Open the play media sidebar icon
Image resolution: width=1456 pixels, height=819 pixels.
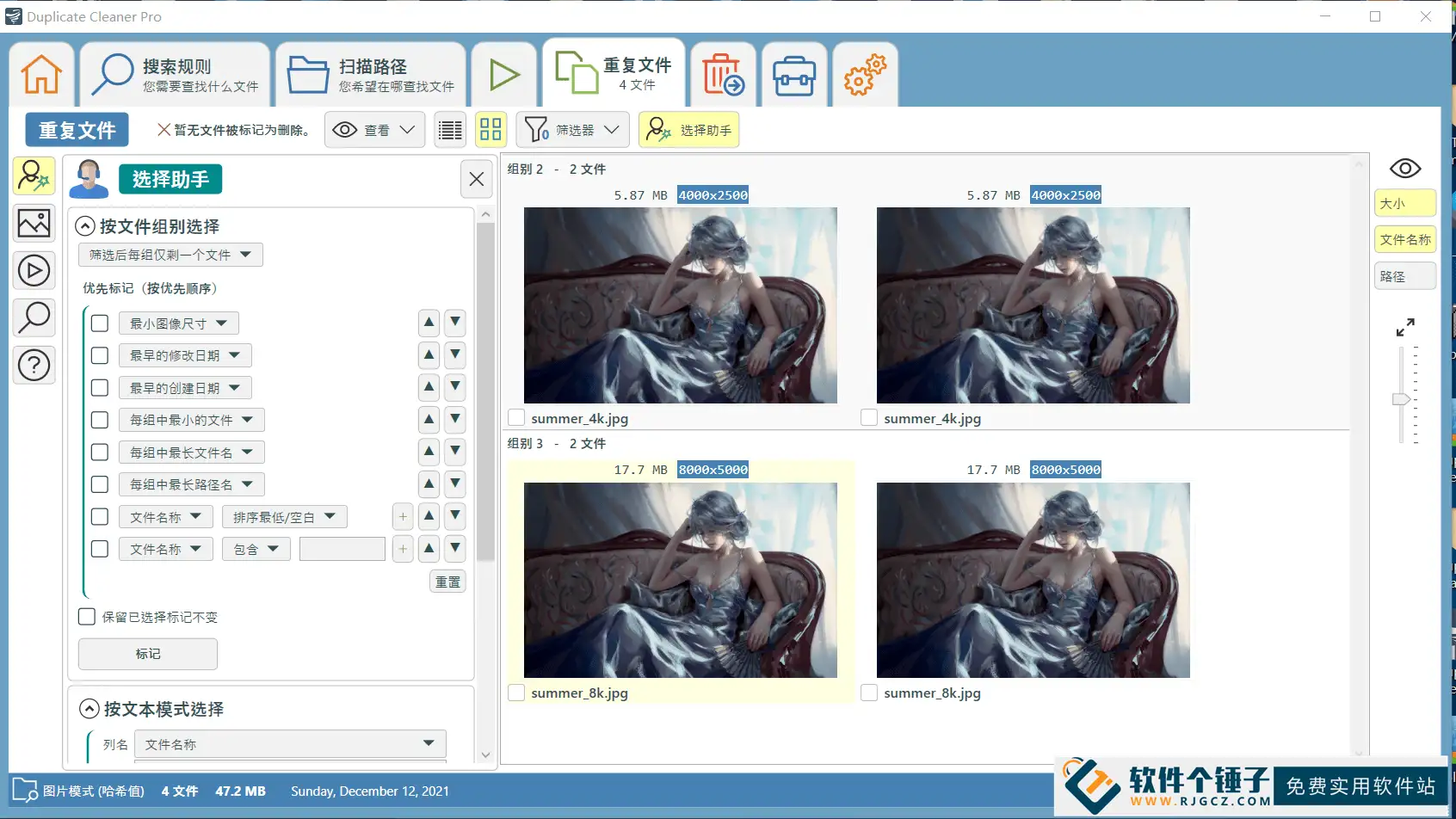click(34, 271)
